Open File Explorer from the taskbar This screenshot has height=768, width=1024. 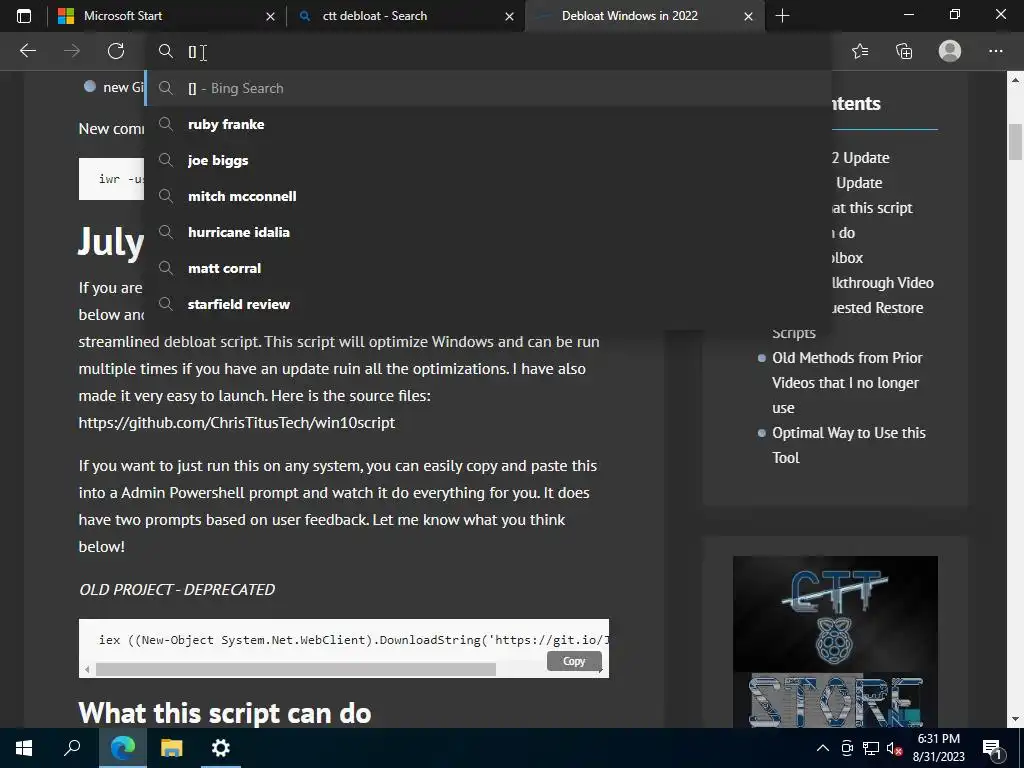(x=172, y=748)
